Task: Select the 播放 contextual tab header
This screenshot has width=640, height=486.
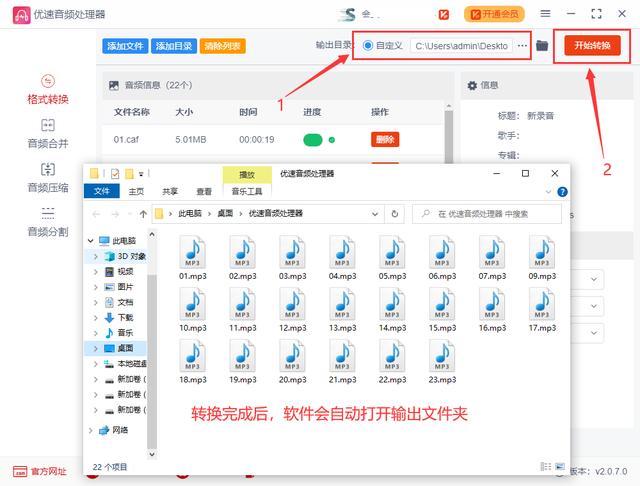Action: click(247, 175)
